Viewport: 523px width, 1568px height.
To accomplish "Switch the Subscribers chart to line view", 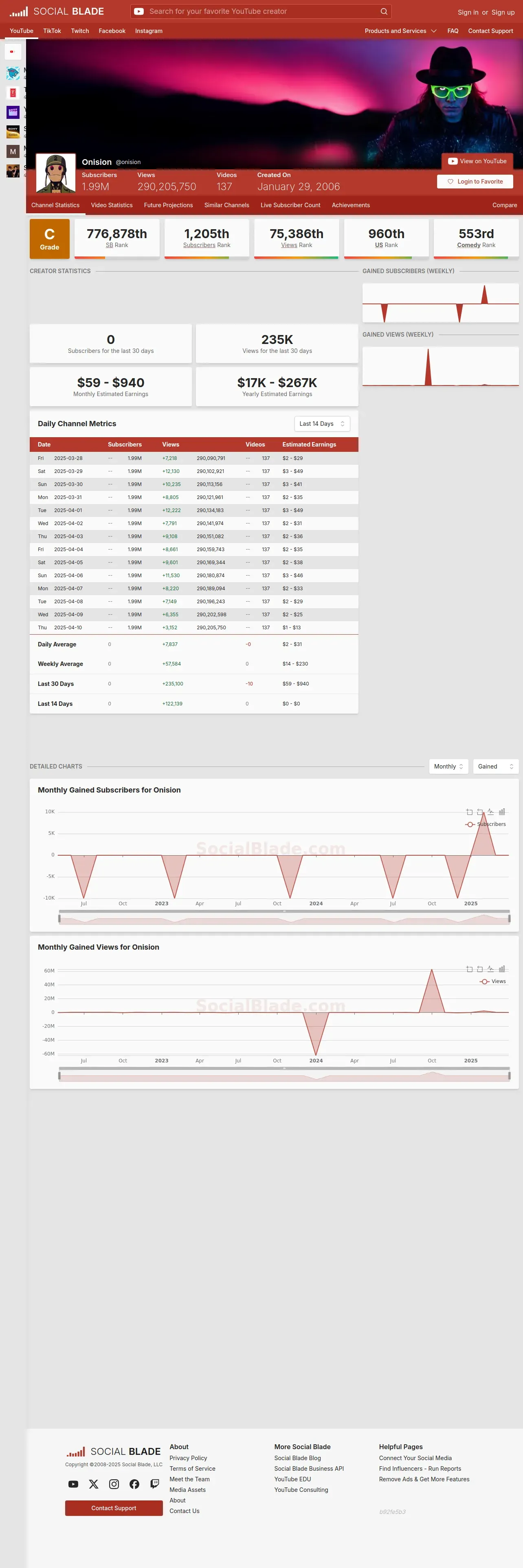I will 491,812.
